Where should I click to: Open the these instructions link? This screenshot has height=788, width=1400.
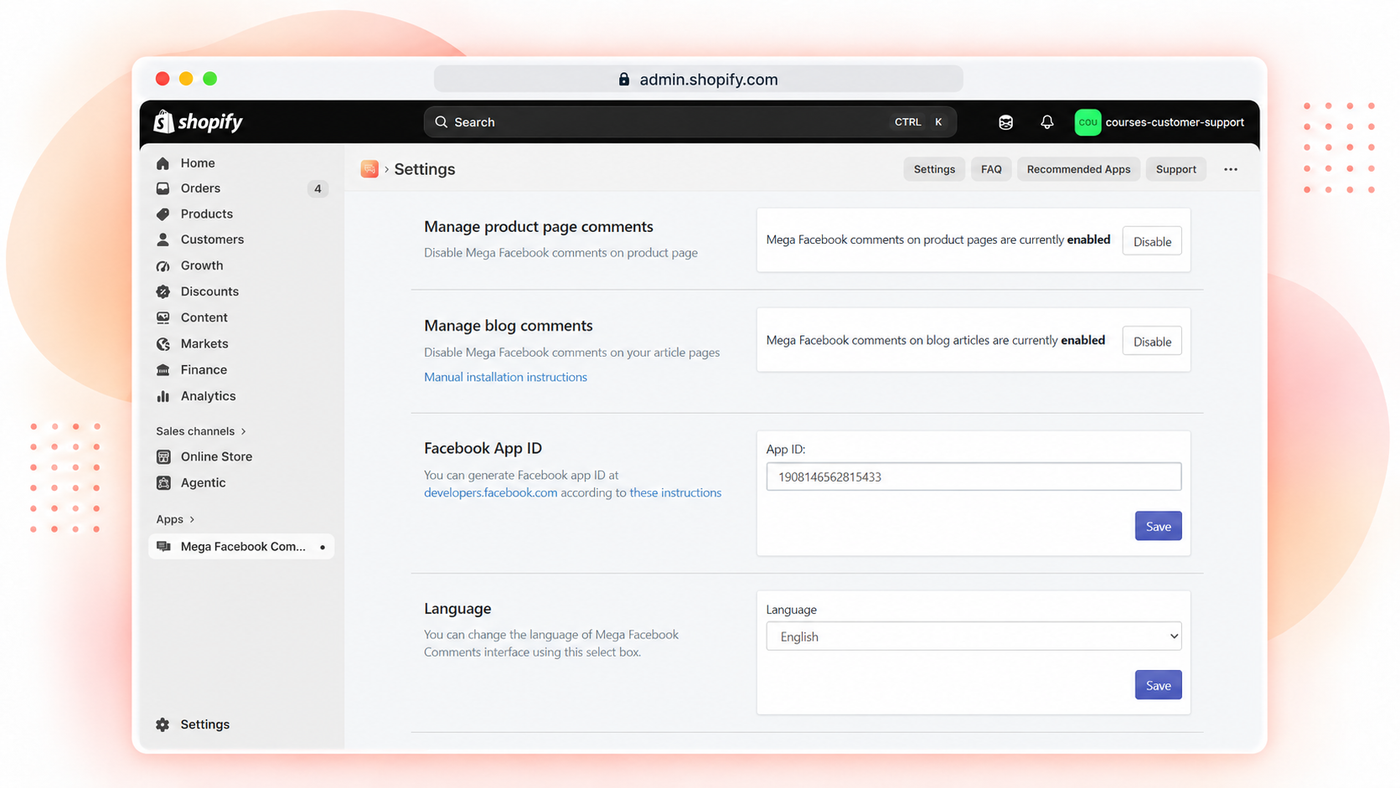click(675, 493)
